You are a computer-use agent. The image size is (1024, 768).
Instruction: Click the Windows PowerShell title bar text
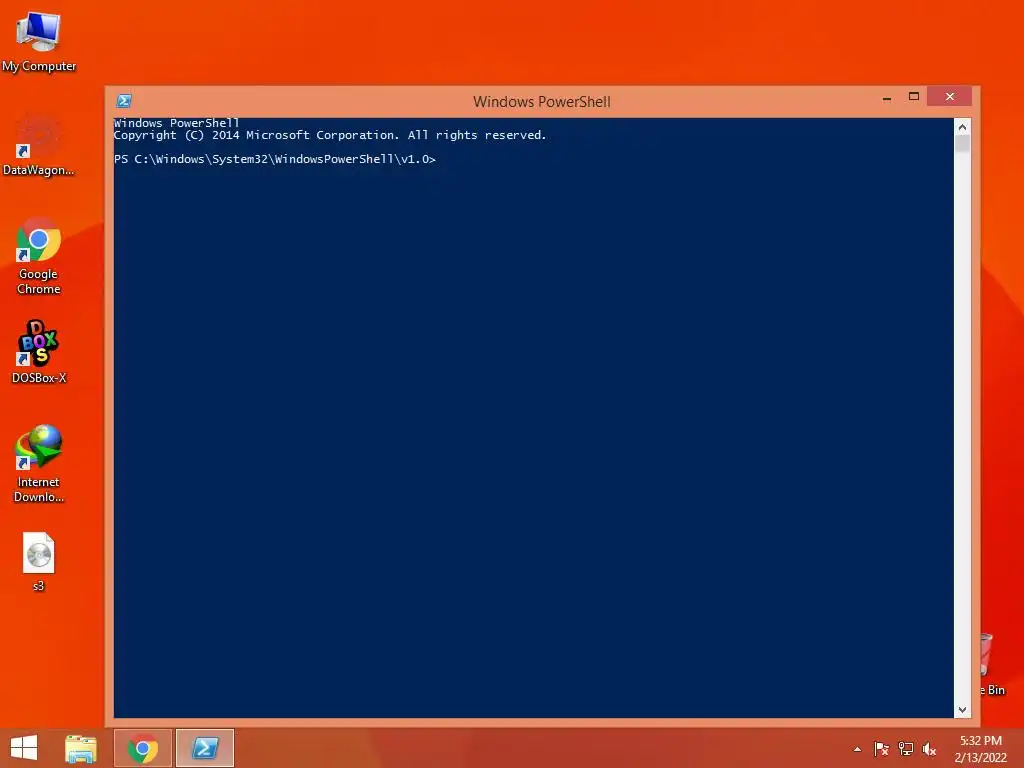(x=541, y=102)
